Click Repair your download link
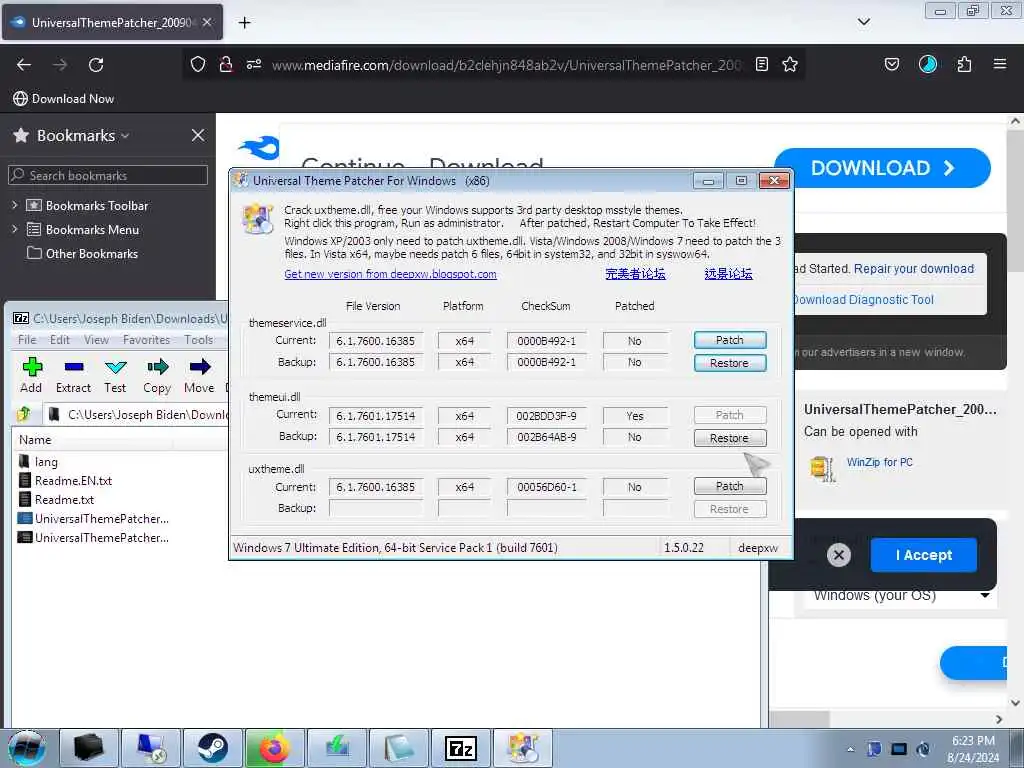 click(x=914, y=269)
